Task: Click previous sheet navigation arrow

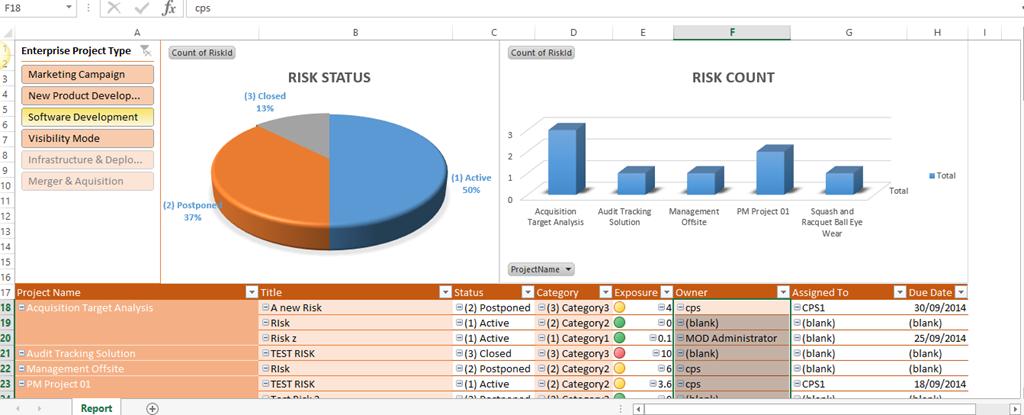Action: pyautogui.click(x=20, y=408)
